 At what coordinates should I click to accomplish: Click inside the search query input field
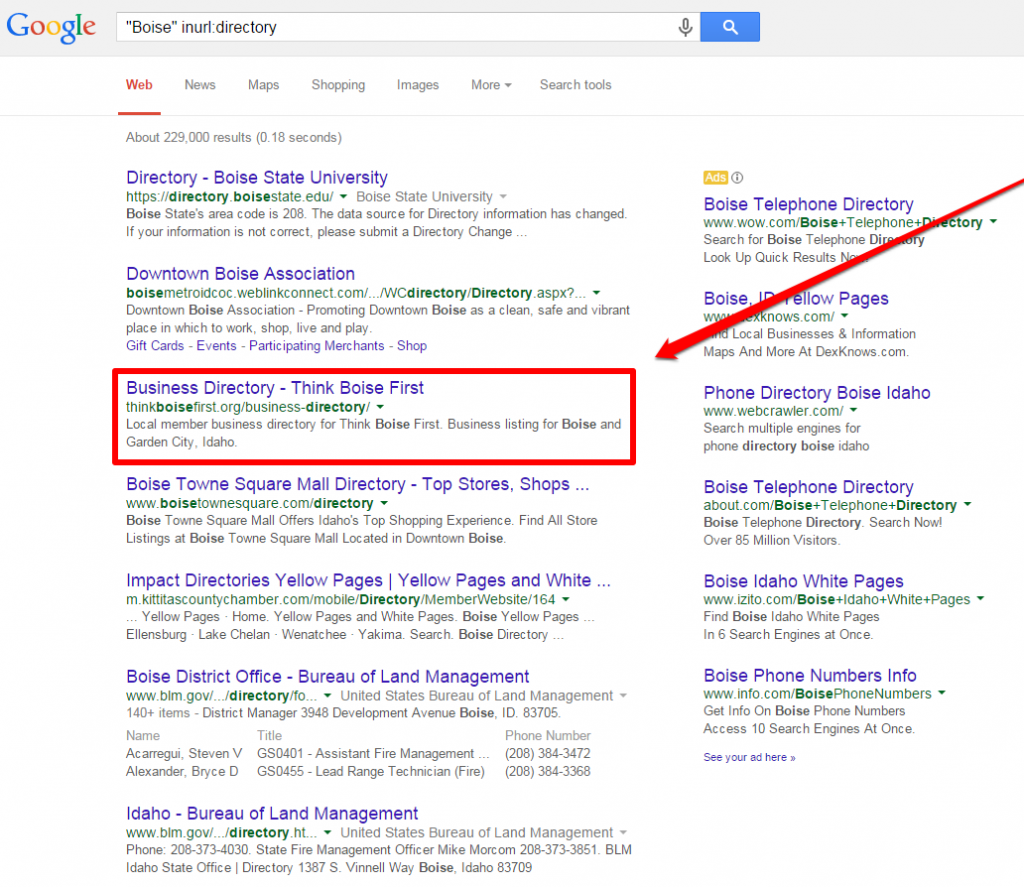pyautogui.click(x=400, y=27)
